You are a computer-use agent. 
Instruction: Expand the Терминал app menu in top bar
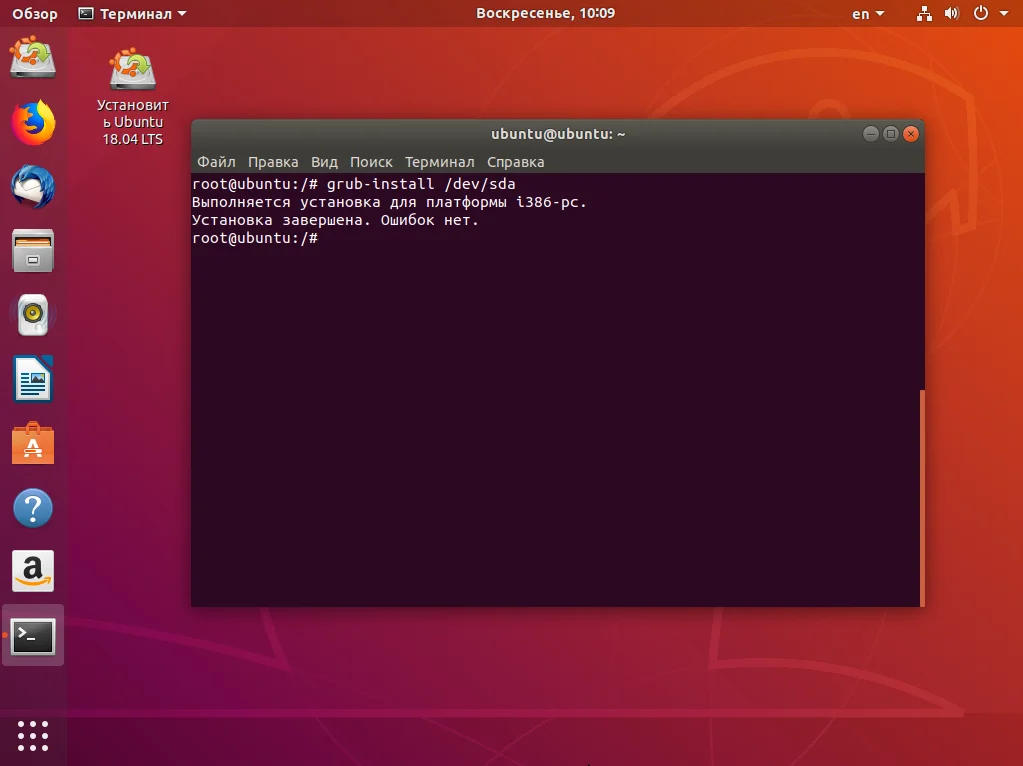pos(132,14)
